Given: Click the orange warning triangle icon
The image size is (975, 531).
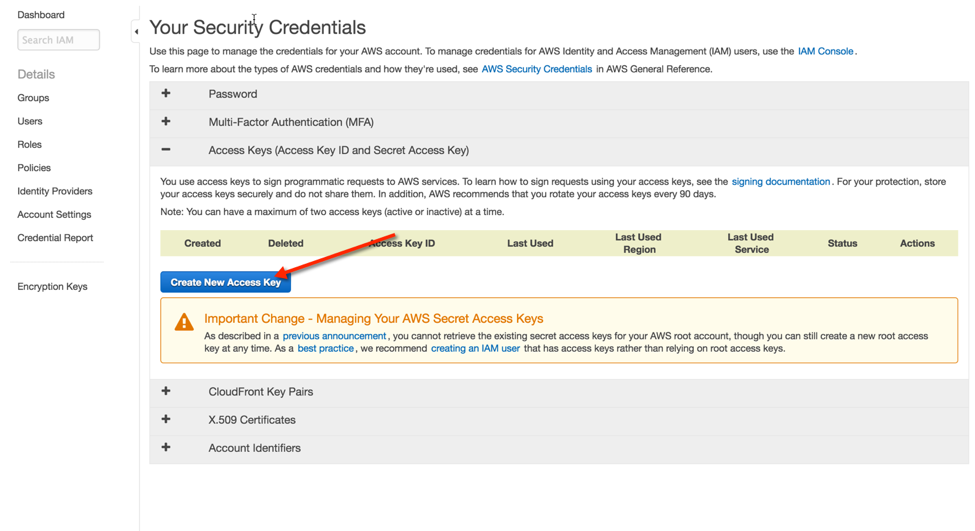Looking at the screenshot, I should [184, 321].
